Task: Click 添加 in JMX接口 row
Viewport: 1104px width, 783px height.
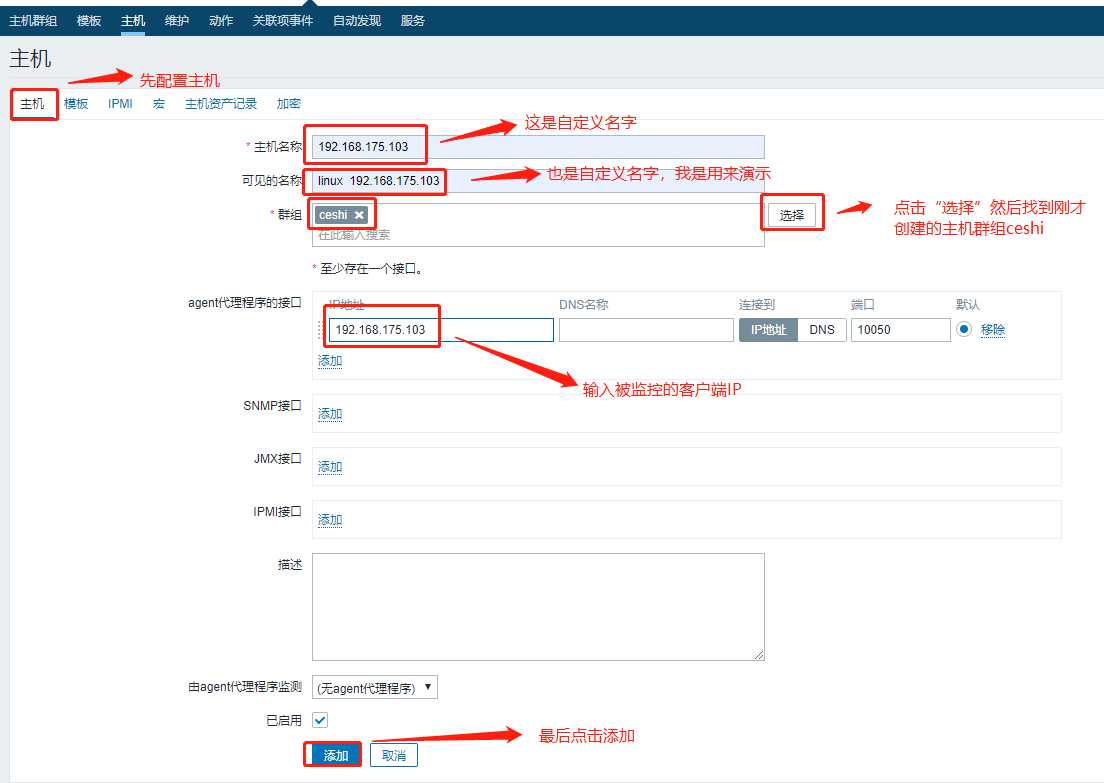Action: pos(330,466)
